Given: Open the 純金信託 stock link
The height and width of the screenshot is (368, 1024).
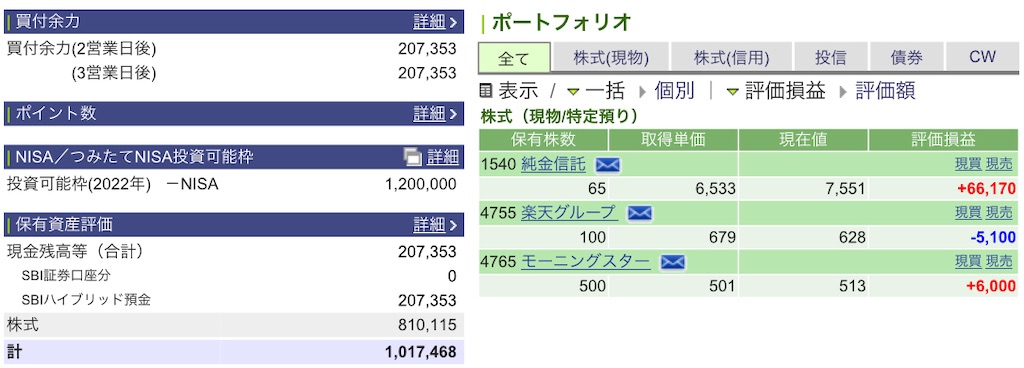Looking at the screenshot, I should [x=553, y=164].
